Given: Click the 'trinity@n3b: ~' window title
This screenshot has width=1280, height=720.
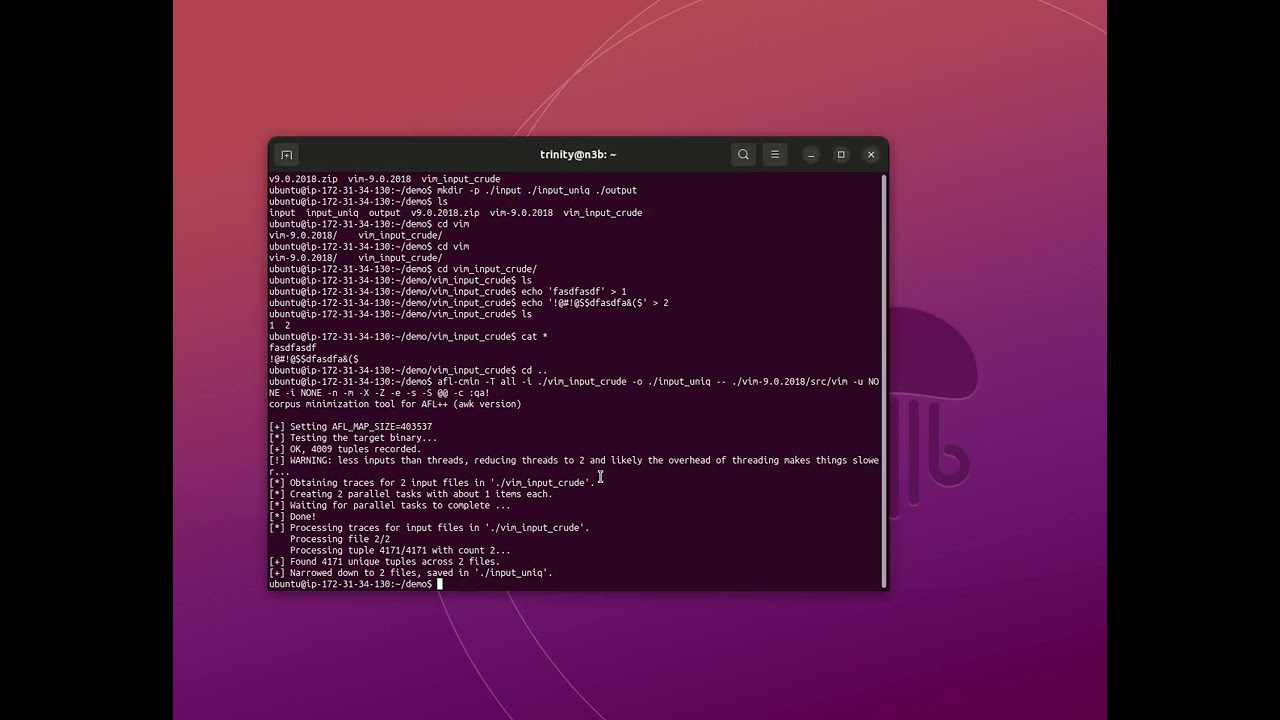Looking at the screenshot, I should [578, 155].
